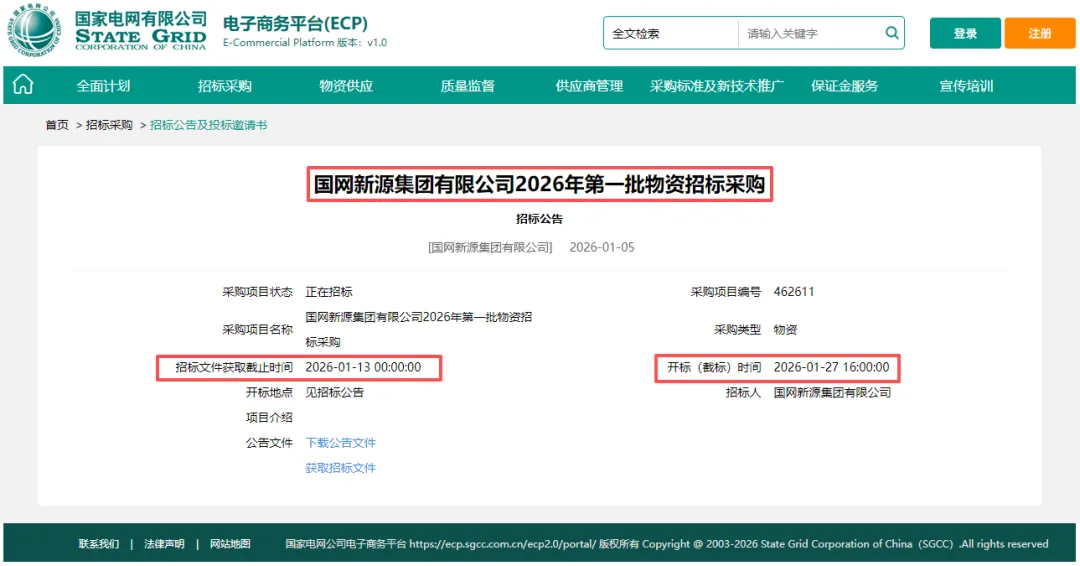Click the magnifier search icon
The width and height of the screenshot is (1080, 566).
pyautogui.click(x=891, y=33)
